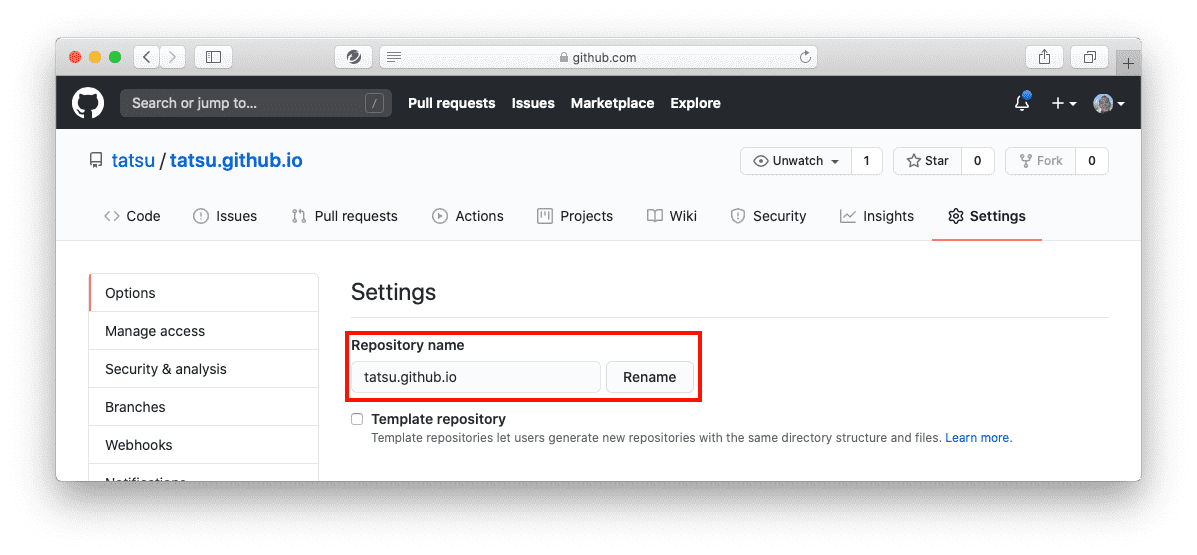Select Options in settings sidebar
The width and height of the screenshot is (1197, 555).
[204, 293]
